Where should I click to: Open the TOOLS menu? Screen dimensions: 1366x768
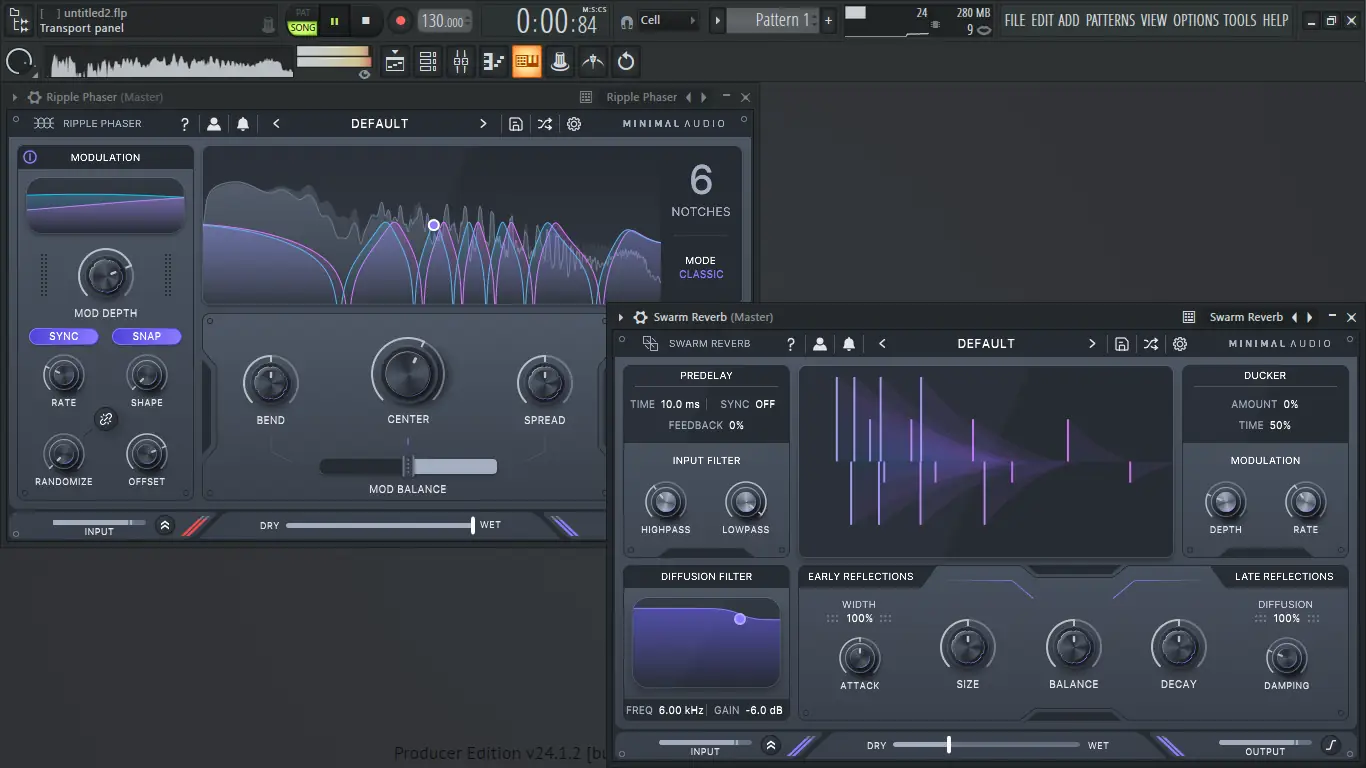coord(1240,20)
